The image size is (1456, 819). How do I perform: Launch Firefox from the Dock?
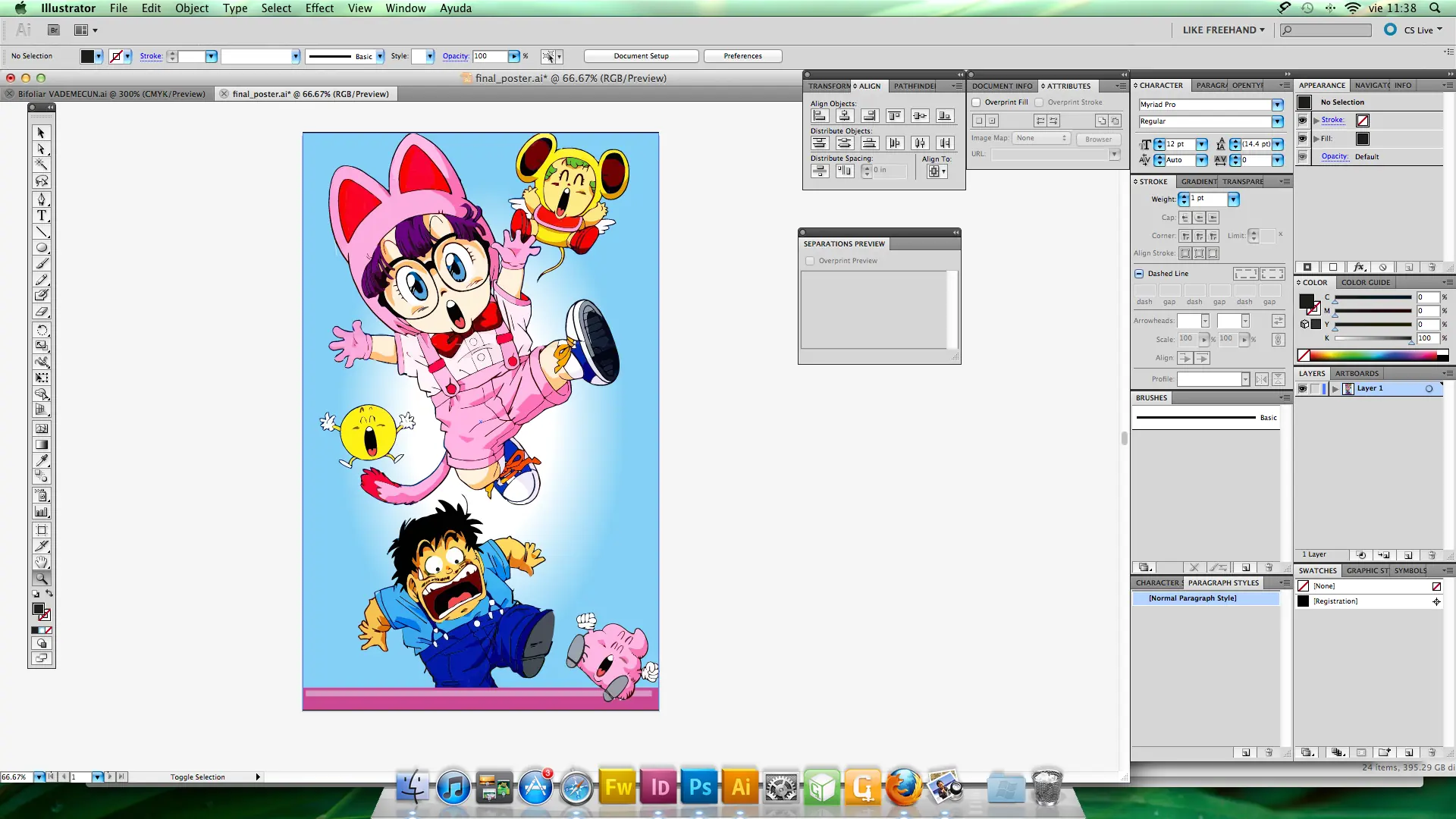coord(903,788)
